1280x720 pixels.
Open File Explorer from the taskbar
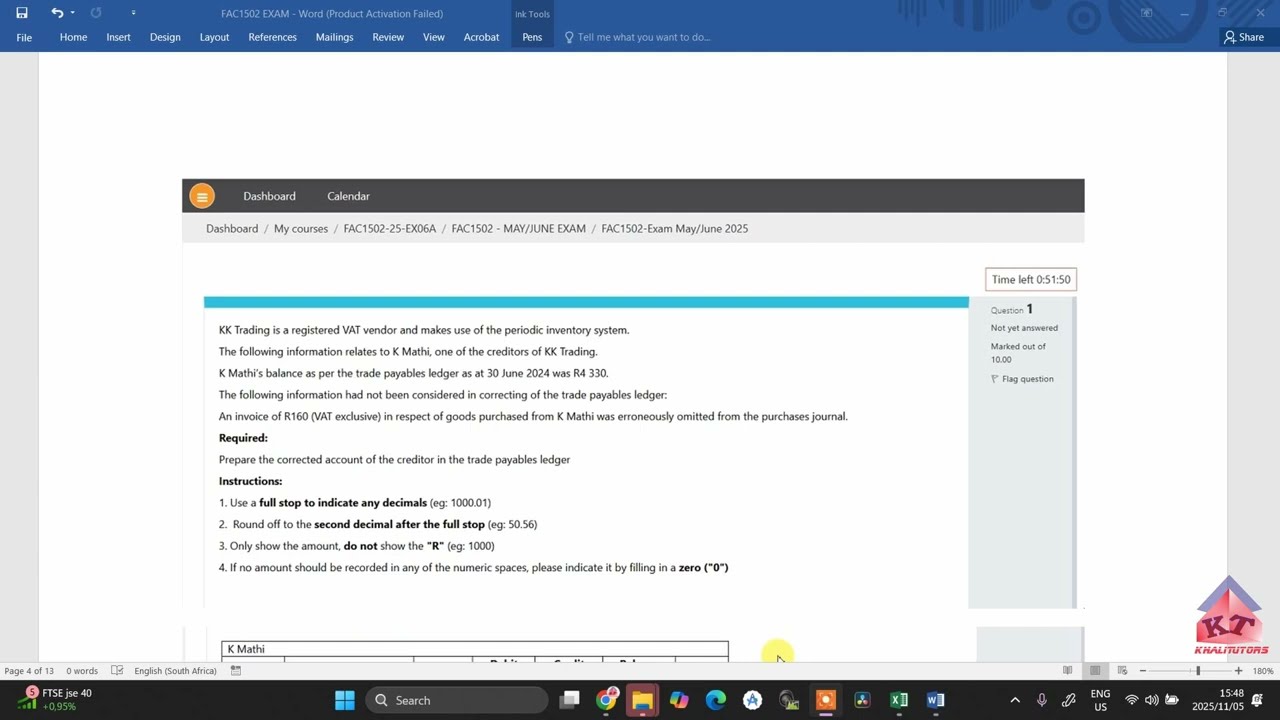pos(642,700)
